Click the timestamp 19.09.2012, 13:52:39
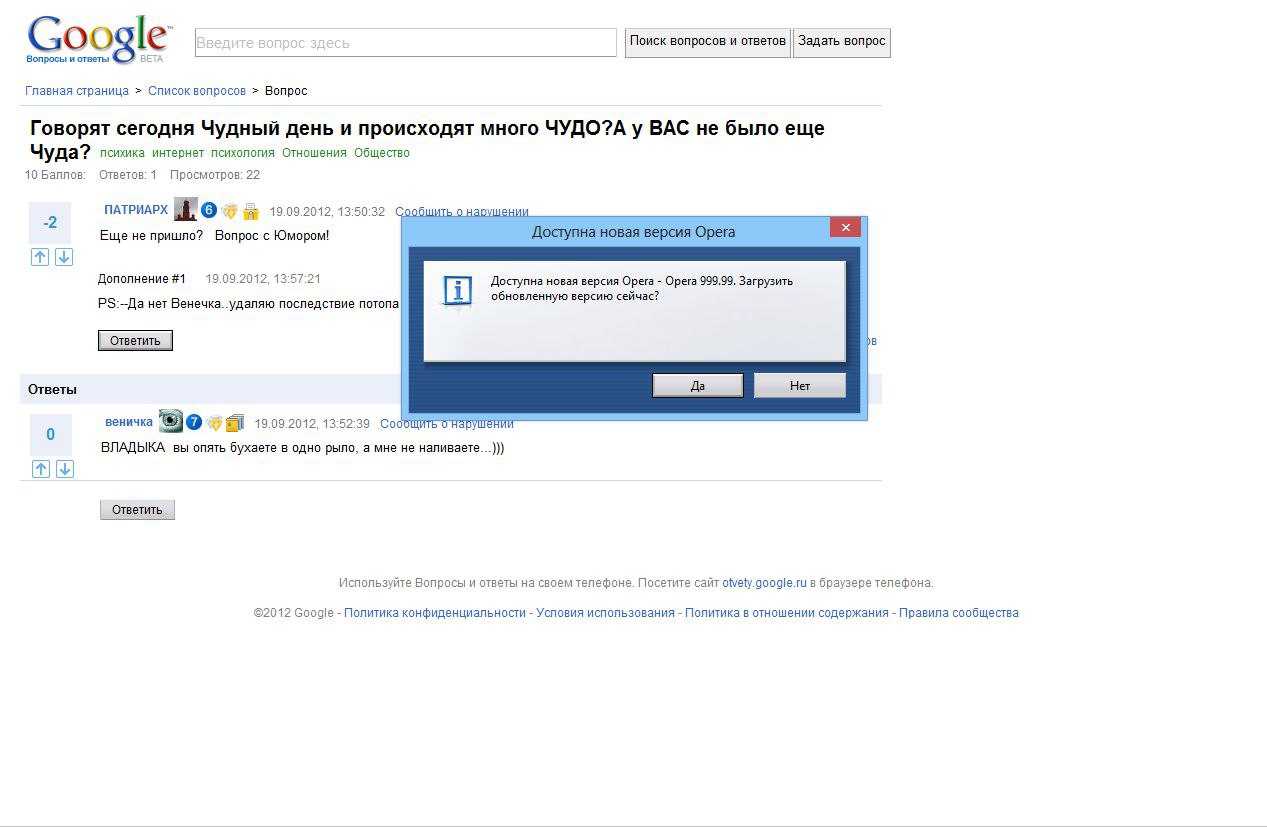The width and height of the screenshot is (1267, 827). coord(312,424)
